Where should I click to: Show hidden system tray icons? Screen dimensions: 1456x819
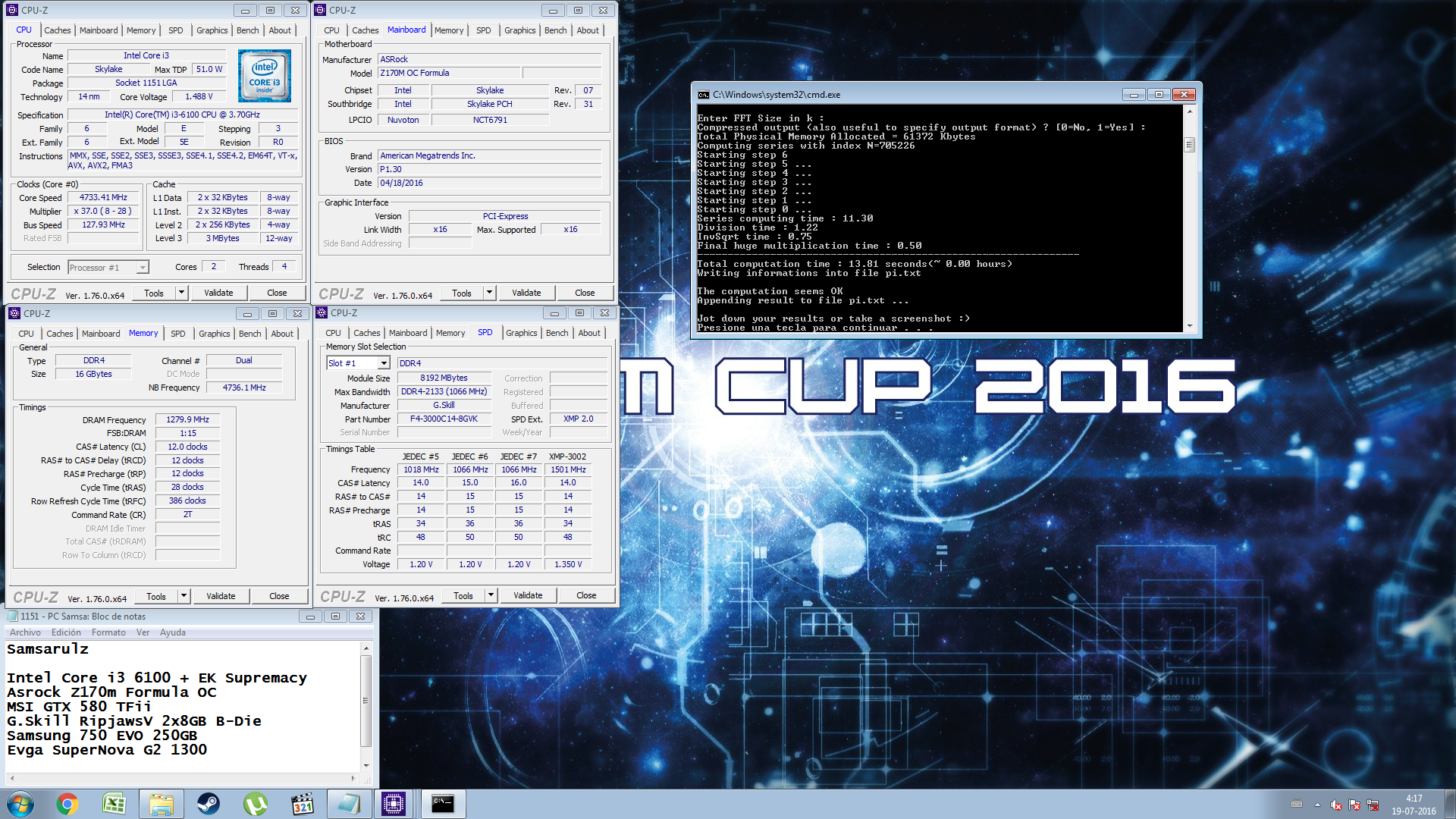(1317, 805)
